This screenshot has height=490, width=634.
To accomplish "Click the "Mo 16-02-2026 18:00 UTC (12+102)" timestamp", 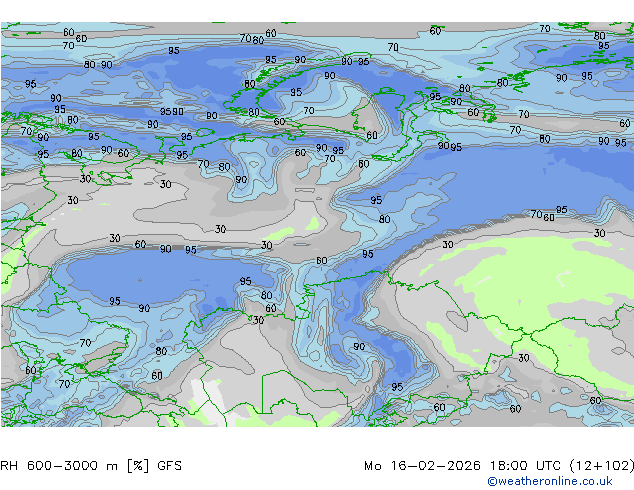I will pyautogui.click(x=499, y=466).
